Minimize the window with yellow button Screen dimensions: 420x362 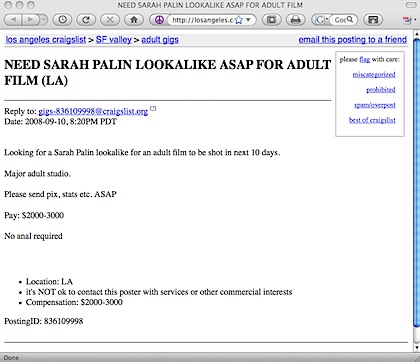20,5
